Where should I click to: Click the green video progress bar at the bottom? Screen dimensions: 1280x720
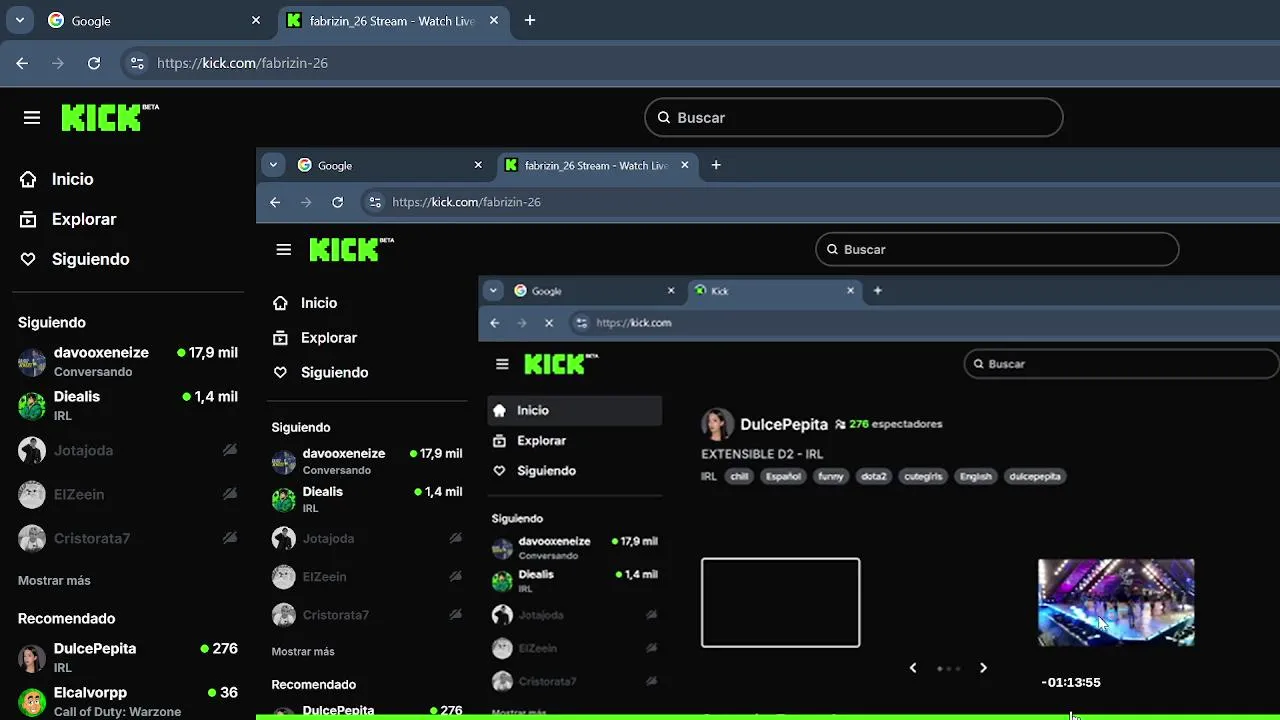click(x=768, y=716)
